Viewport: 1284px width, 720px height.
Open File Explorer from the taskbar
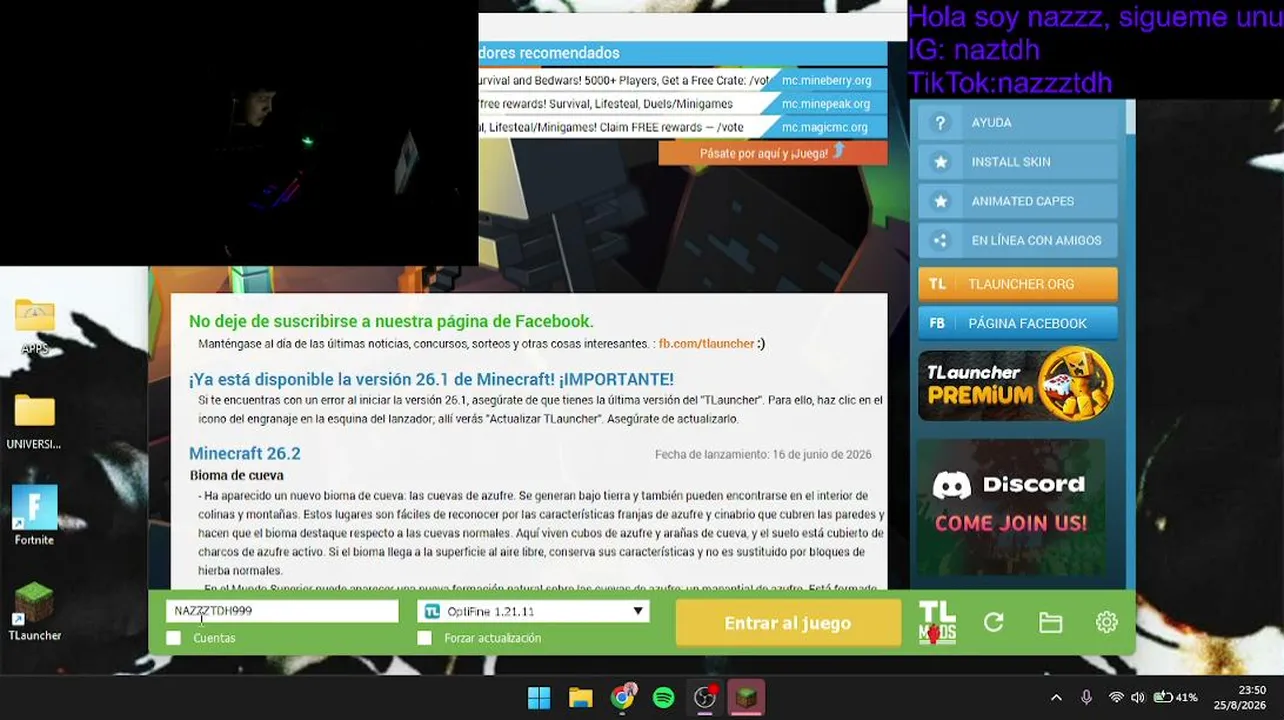pos(580,697)
